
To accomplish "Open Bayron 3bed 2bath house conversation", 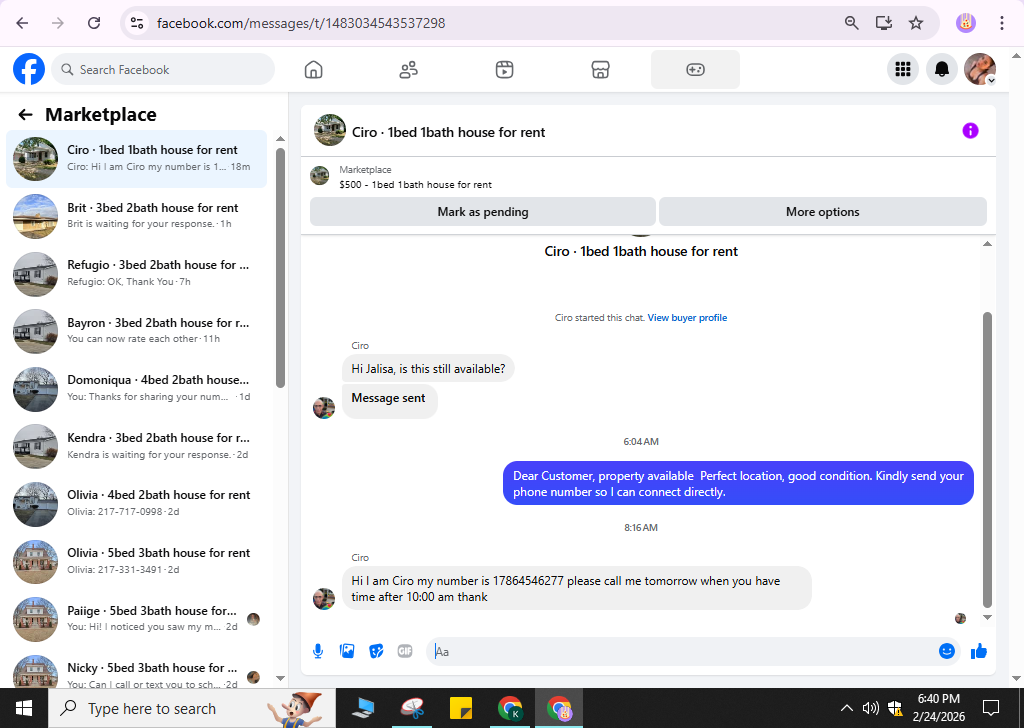I will click(x=136, y=331).
